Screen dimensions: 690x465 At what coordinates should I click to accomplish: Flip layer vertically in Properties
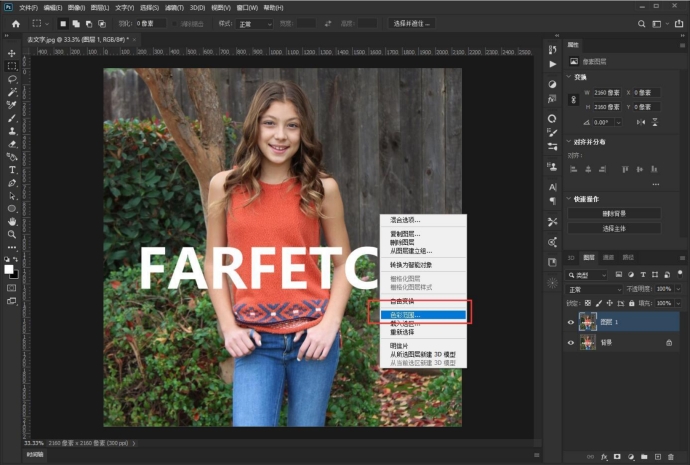[x=655, y=122]
